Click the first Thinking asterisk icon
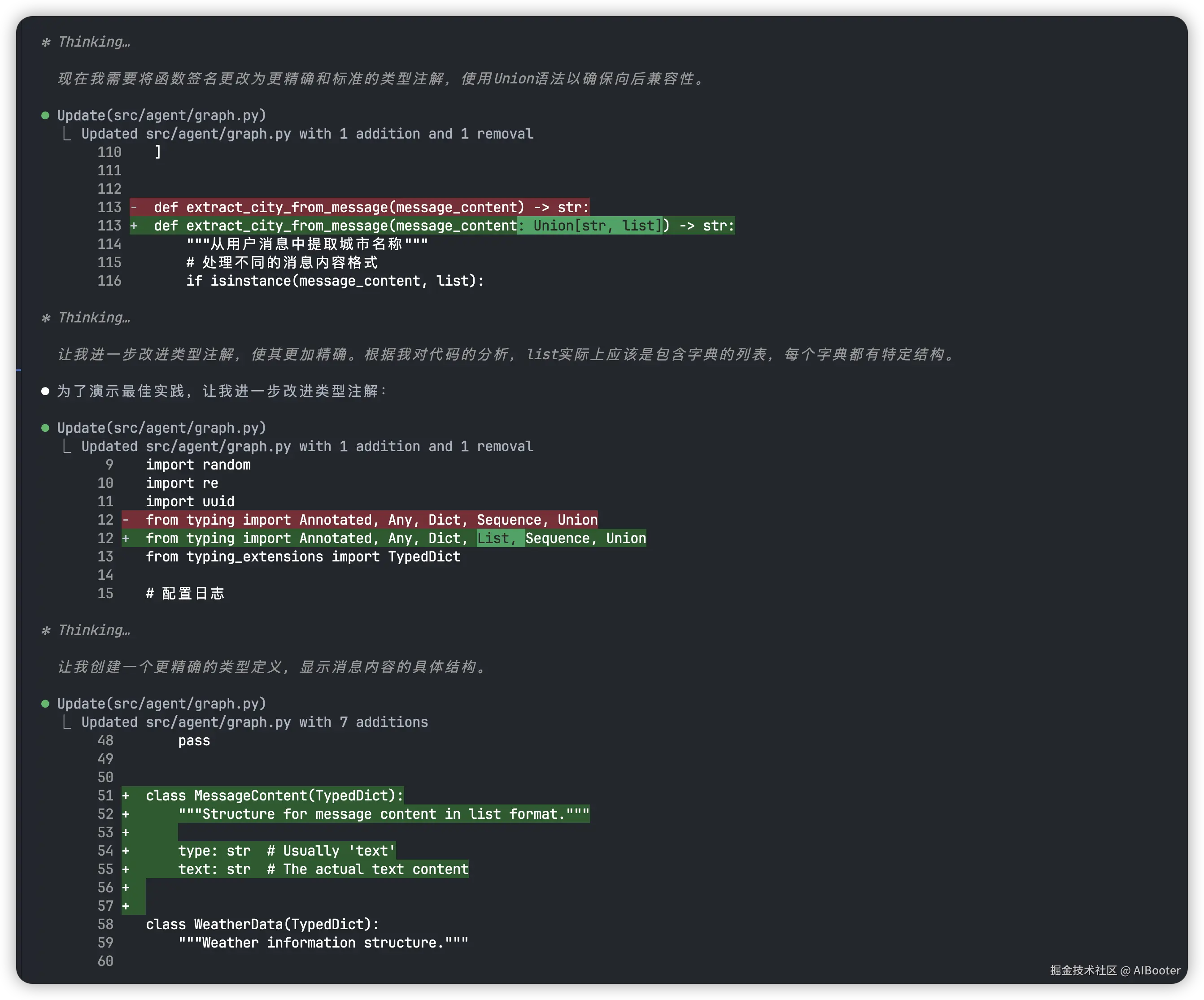Screen dimensions: 1204x1000 pos(46,43)
